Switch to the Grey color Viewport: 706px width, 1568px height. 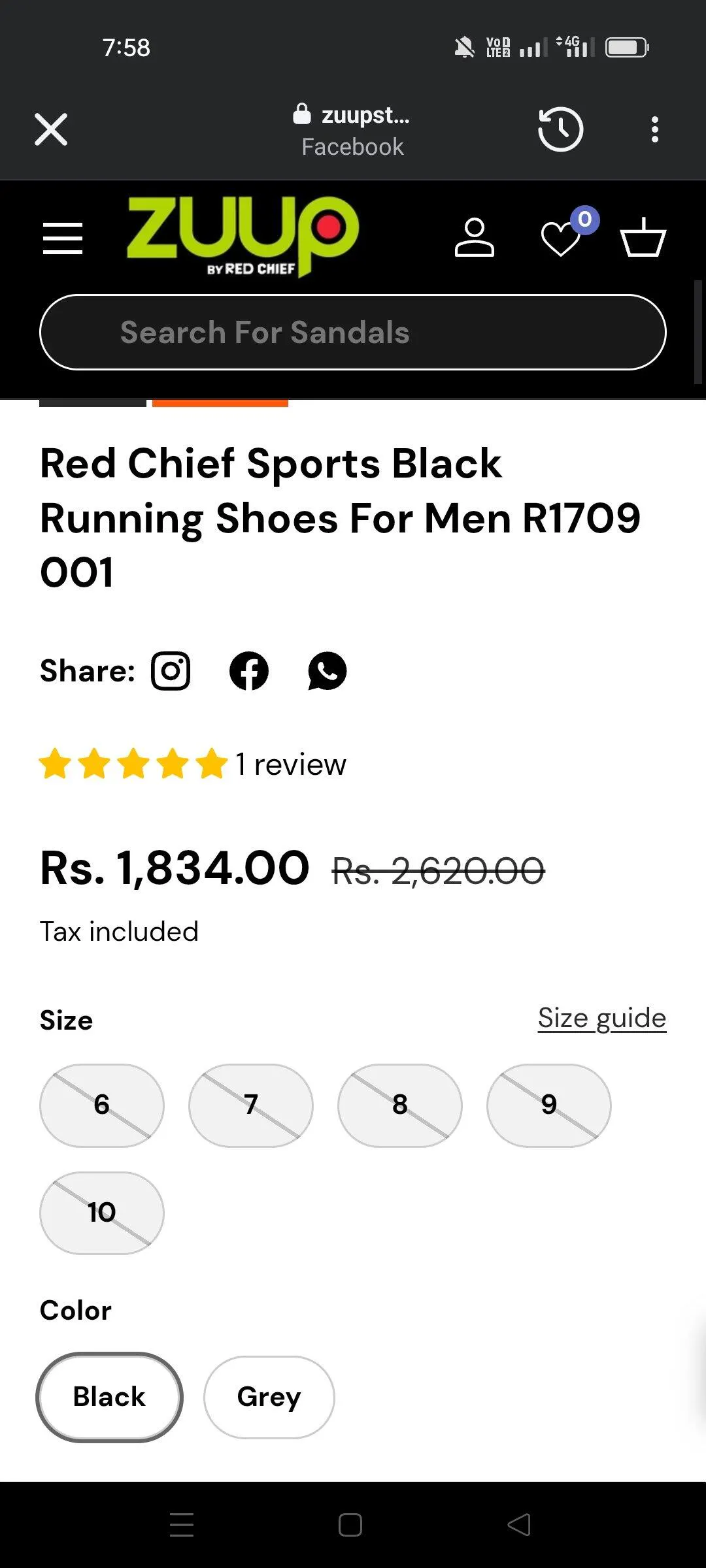coord(269,1397)
